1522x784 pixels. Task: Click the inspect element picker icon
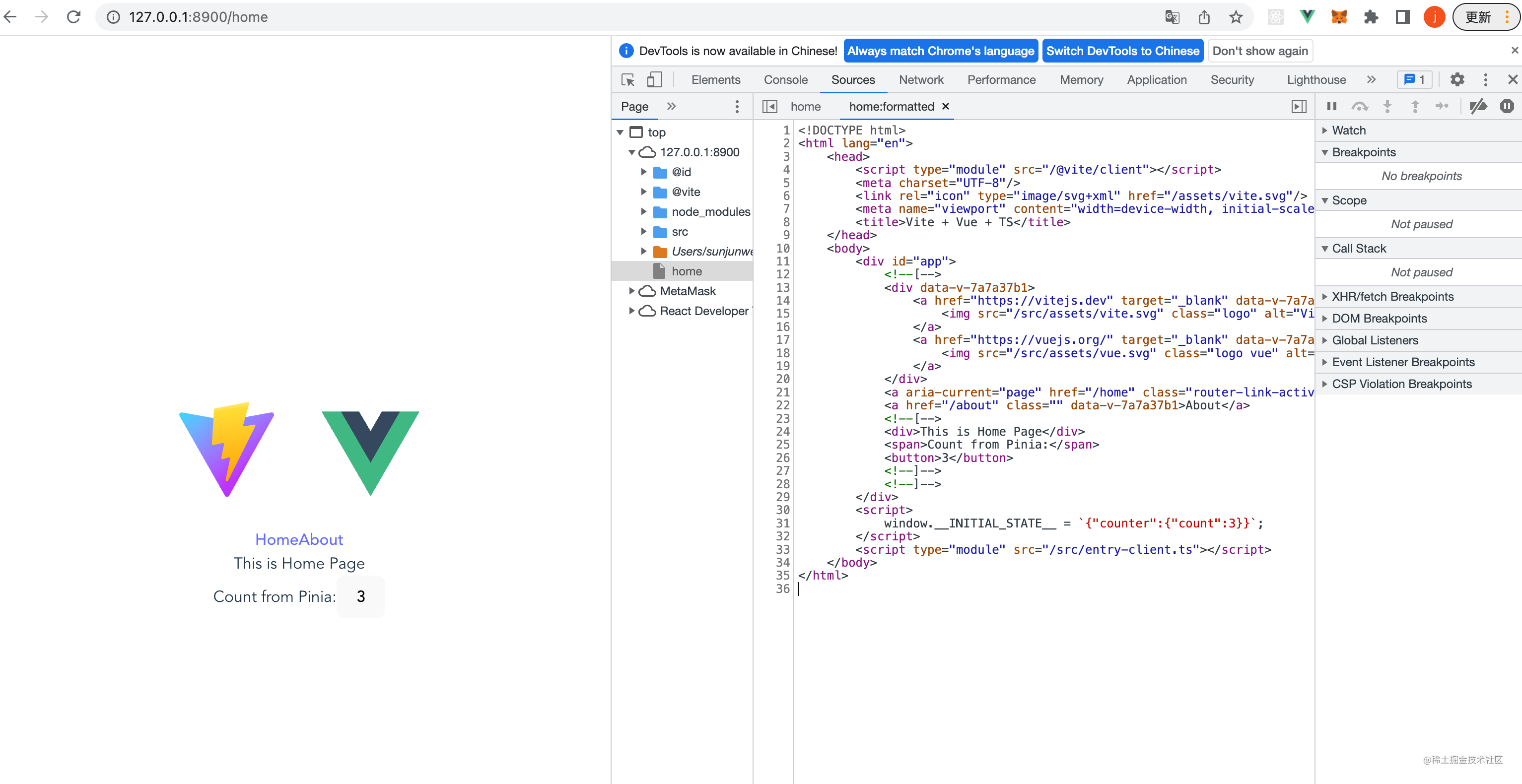click(x=627, y=80)
